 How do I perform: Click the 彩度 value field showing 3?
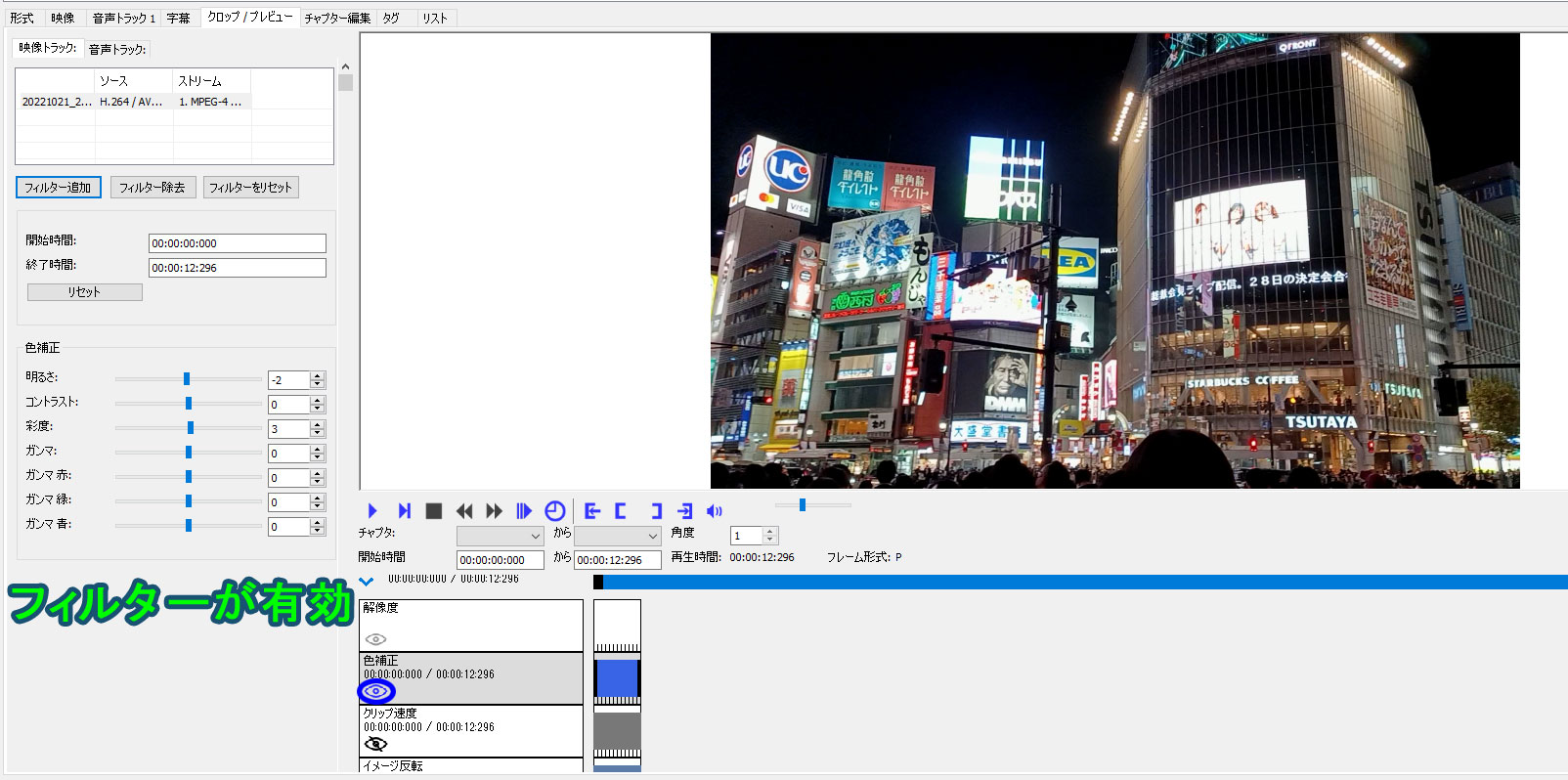click(x=289, y=428)
